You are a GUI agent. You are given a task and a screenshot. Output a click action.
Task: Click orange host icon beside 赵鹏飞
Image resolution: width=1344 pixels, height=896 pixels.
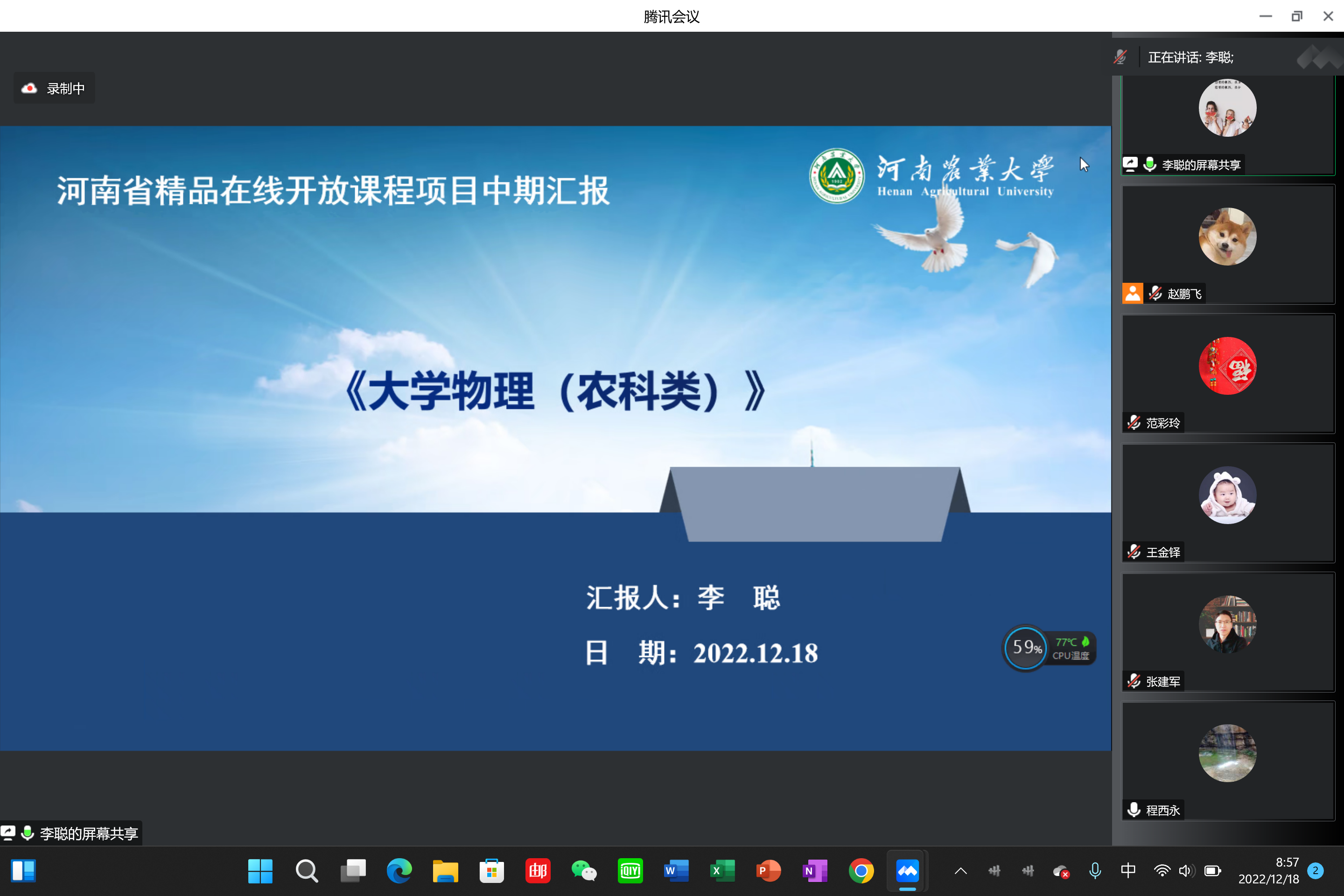click(1133, 293)
